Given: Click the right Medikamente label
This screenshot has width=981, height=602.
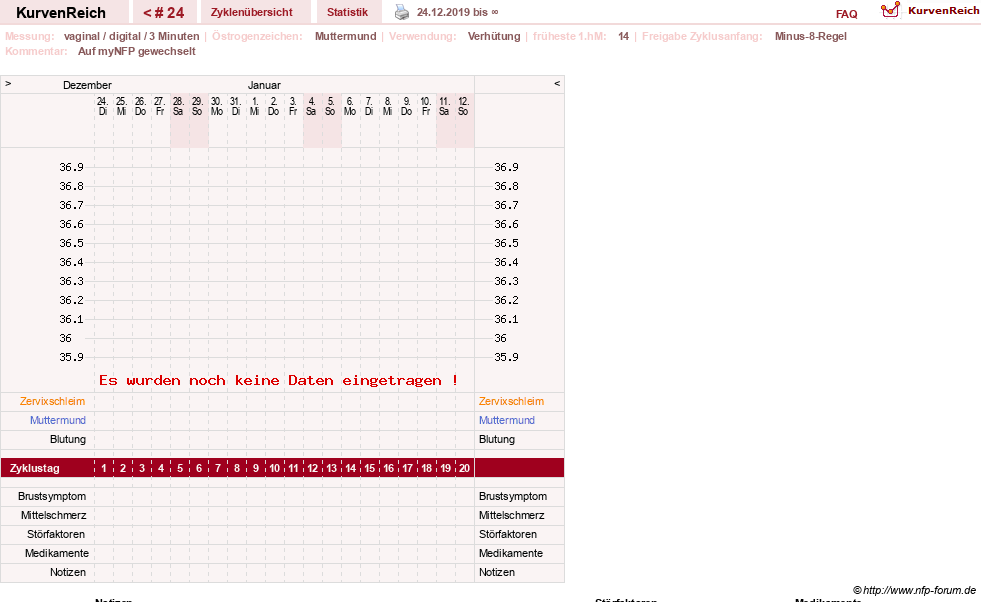Looking at the screenshot, I should point(511,553).
